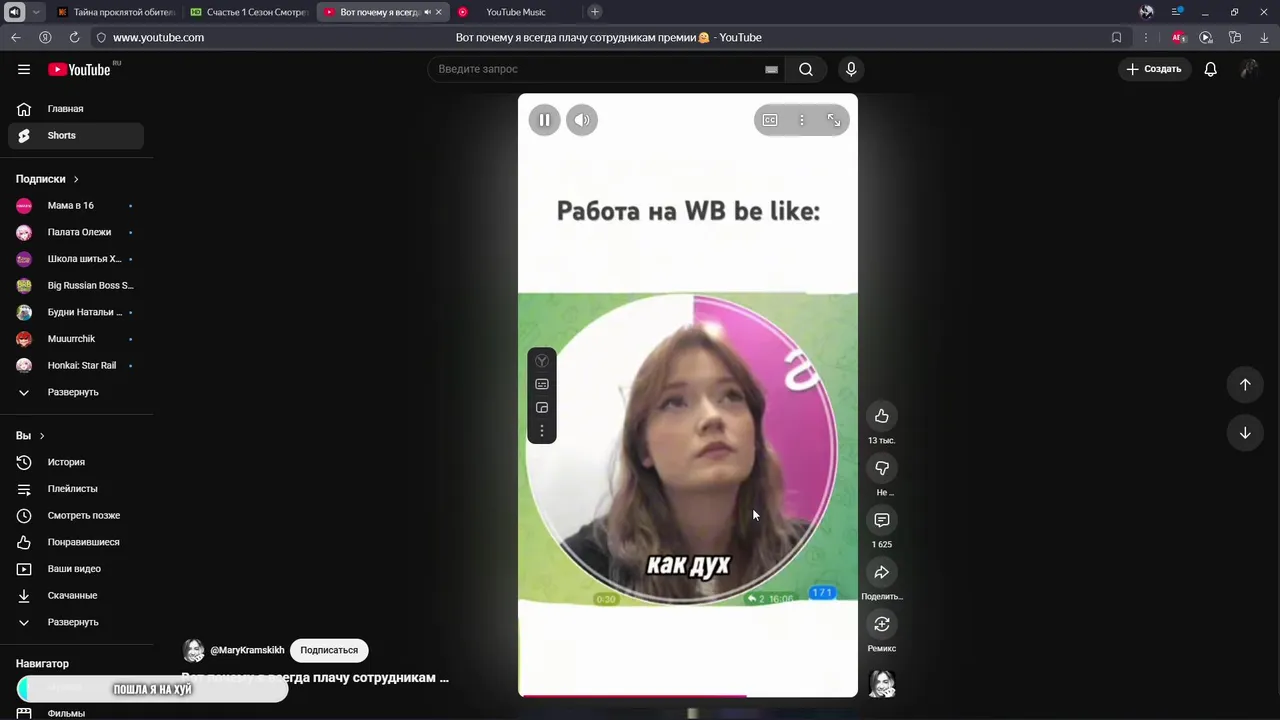Screen dimensions: 1280x720
Task: Close the Вот почему я всегда tab
Action: 438,12
